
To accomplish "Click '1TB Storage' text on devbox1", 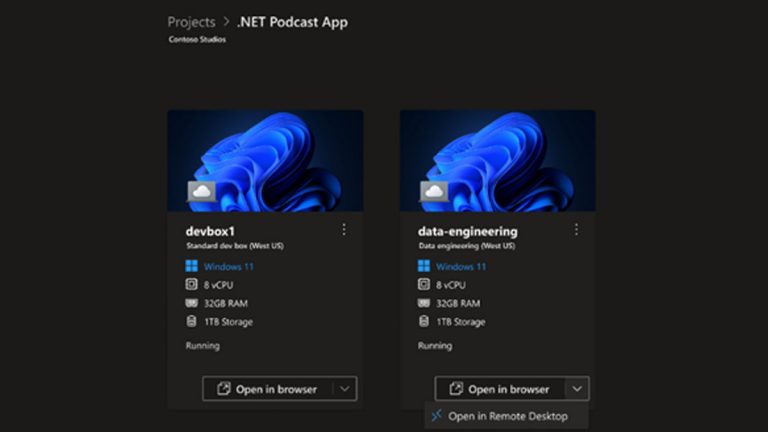I will [x=228, y=322].
